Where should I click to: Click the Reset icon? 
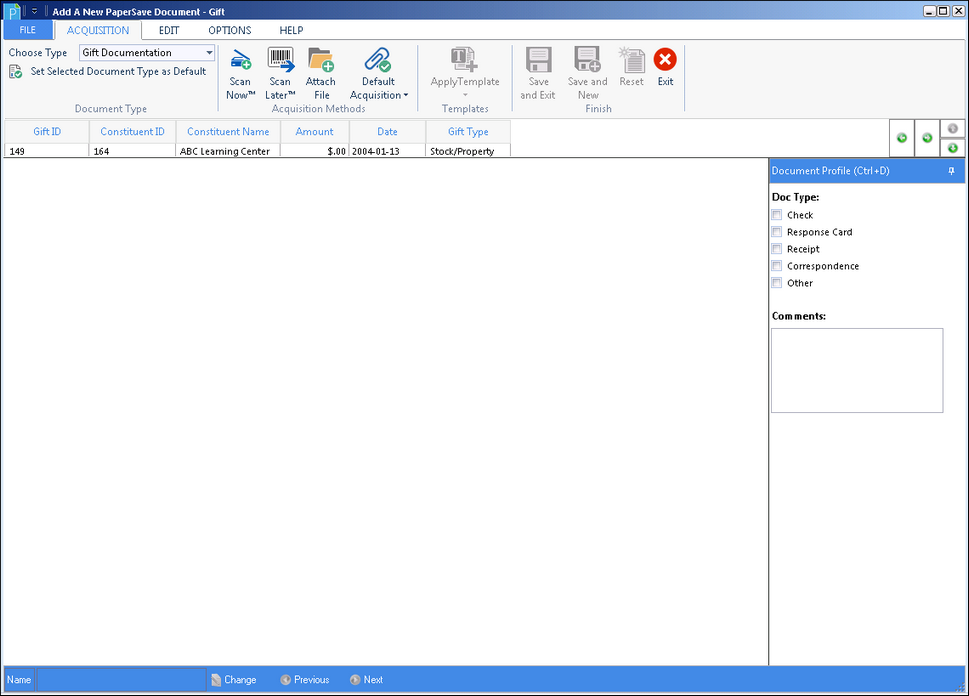click(632, 59)
